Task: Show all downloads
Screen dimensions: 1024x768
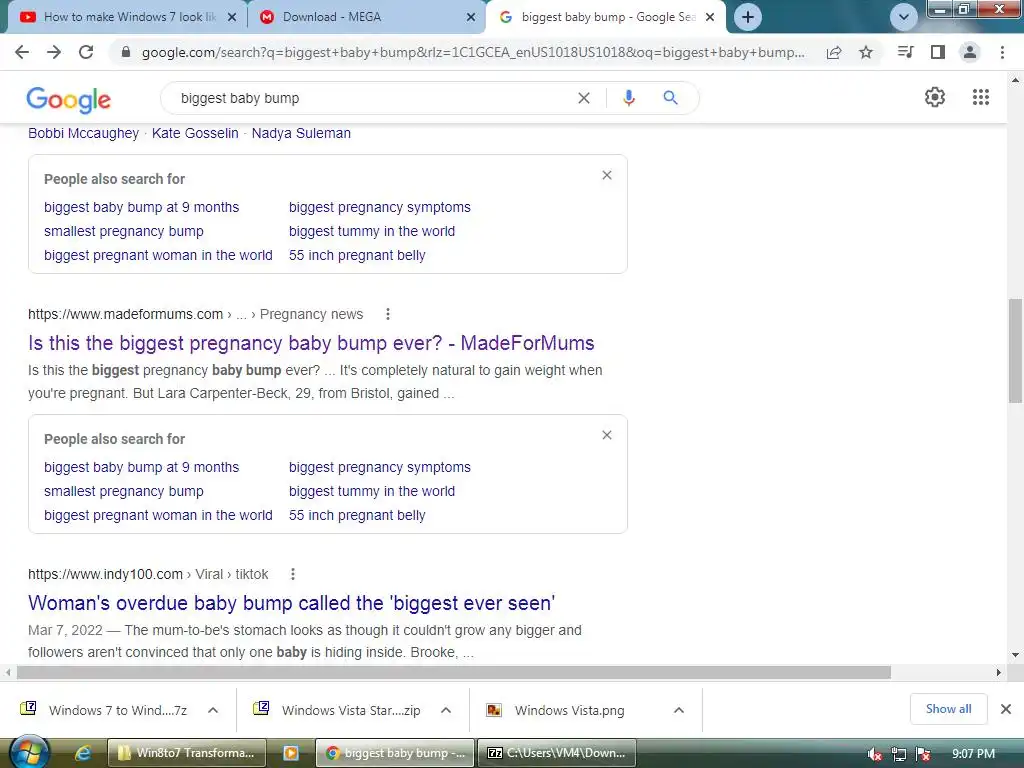Action: point(948,709)
